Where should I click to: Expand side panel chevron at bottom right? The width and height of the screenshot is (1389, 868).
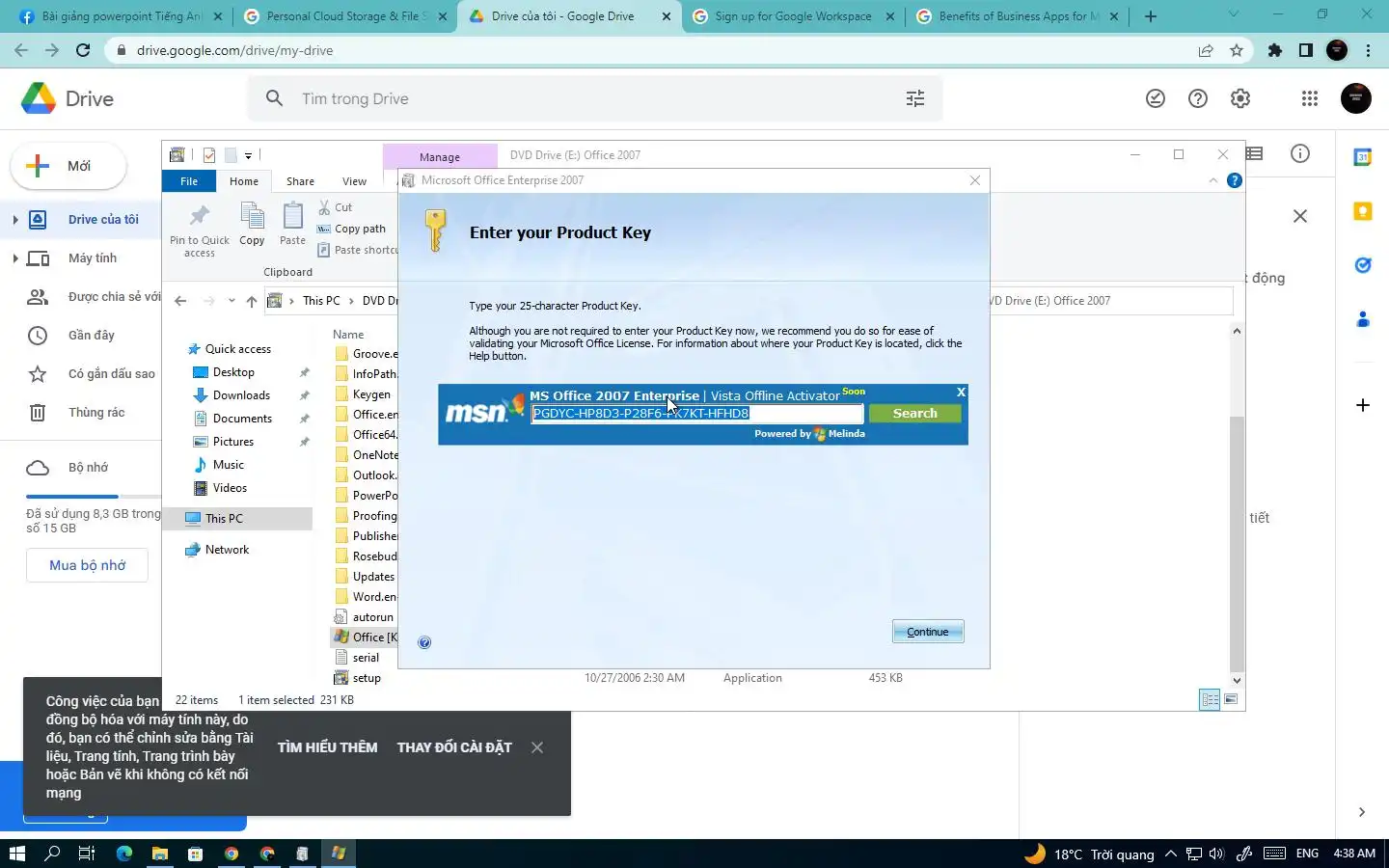pyautogui.click(x=1361, y=812)
